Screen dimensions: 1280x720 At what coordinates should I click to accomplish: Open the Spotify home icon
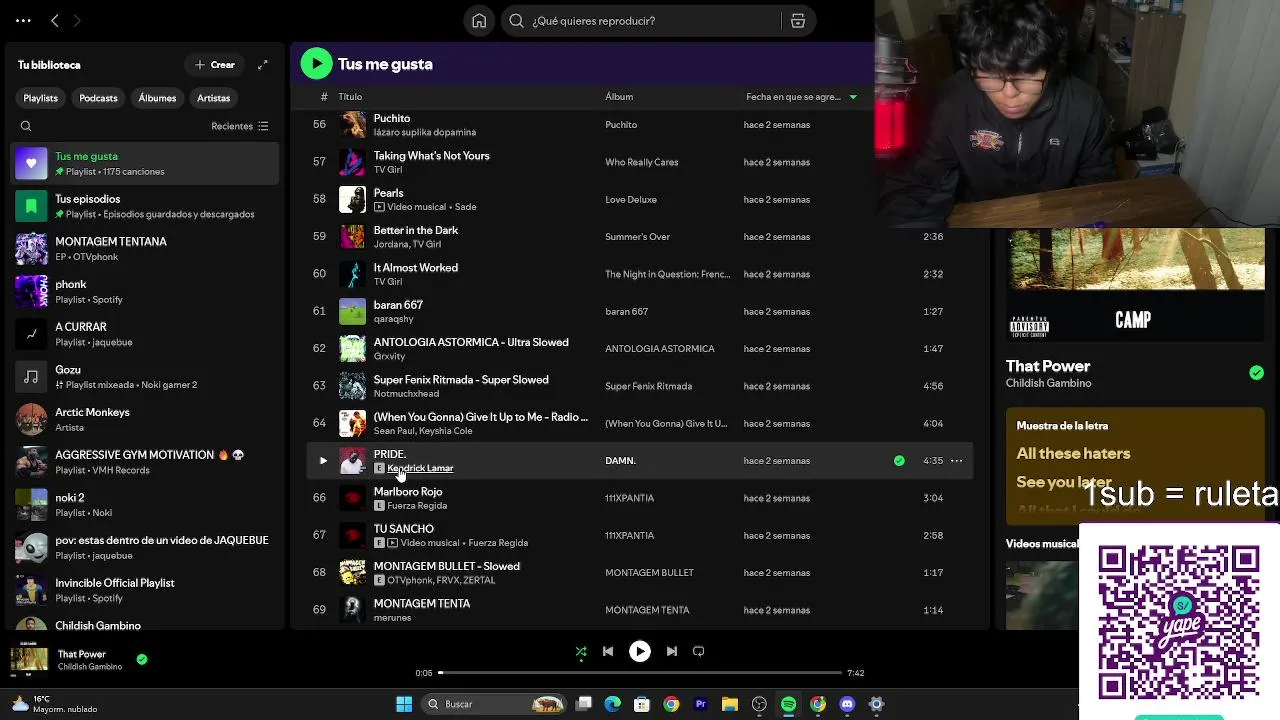(x=479, y=21)
